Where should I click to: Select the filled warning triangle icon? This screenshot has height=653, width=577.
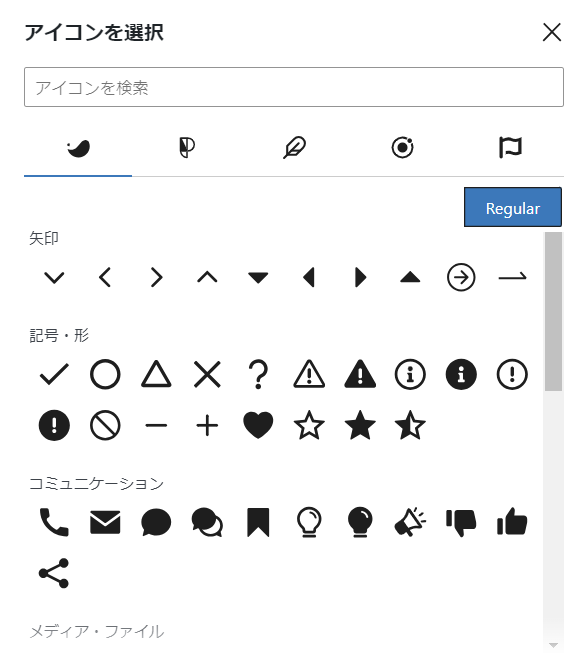tap(360, 374)
